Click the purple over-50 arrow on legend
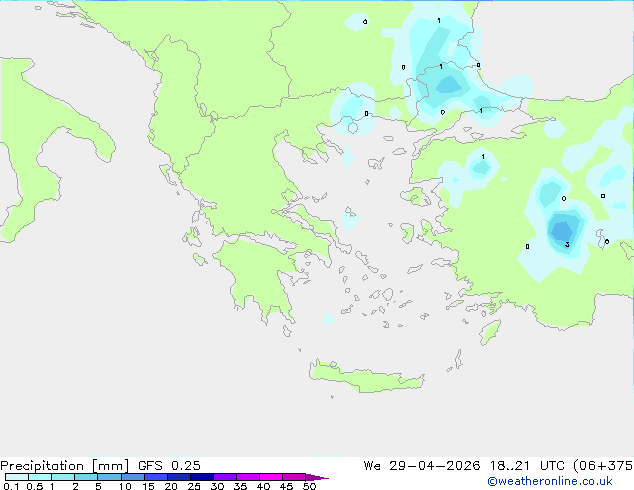Viewport: 634px width, 490px height. (x=317, y=477)
